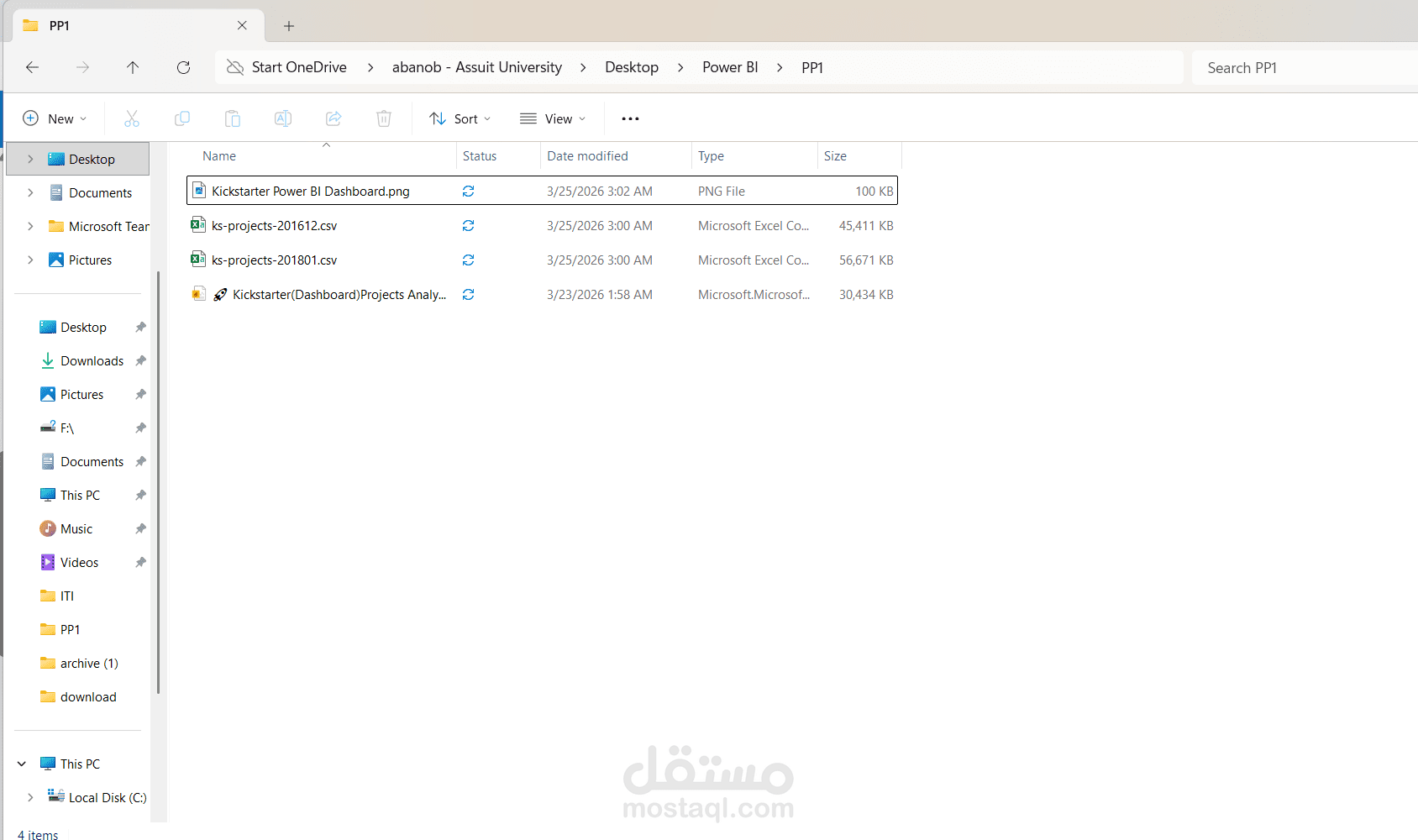Click the Copy icon in toolbar
This screenshot has width=1418, height=840.
coord(182,118)
